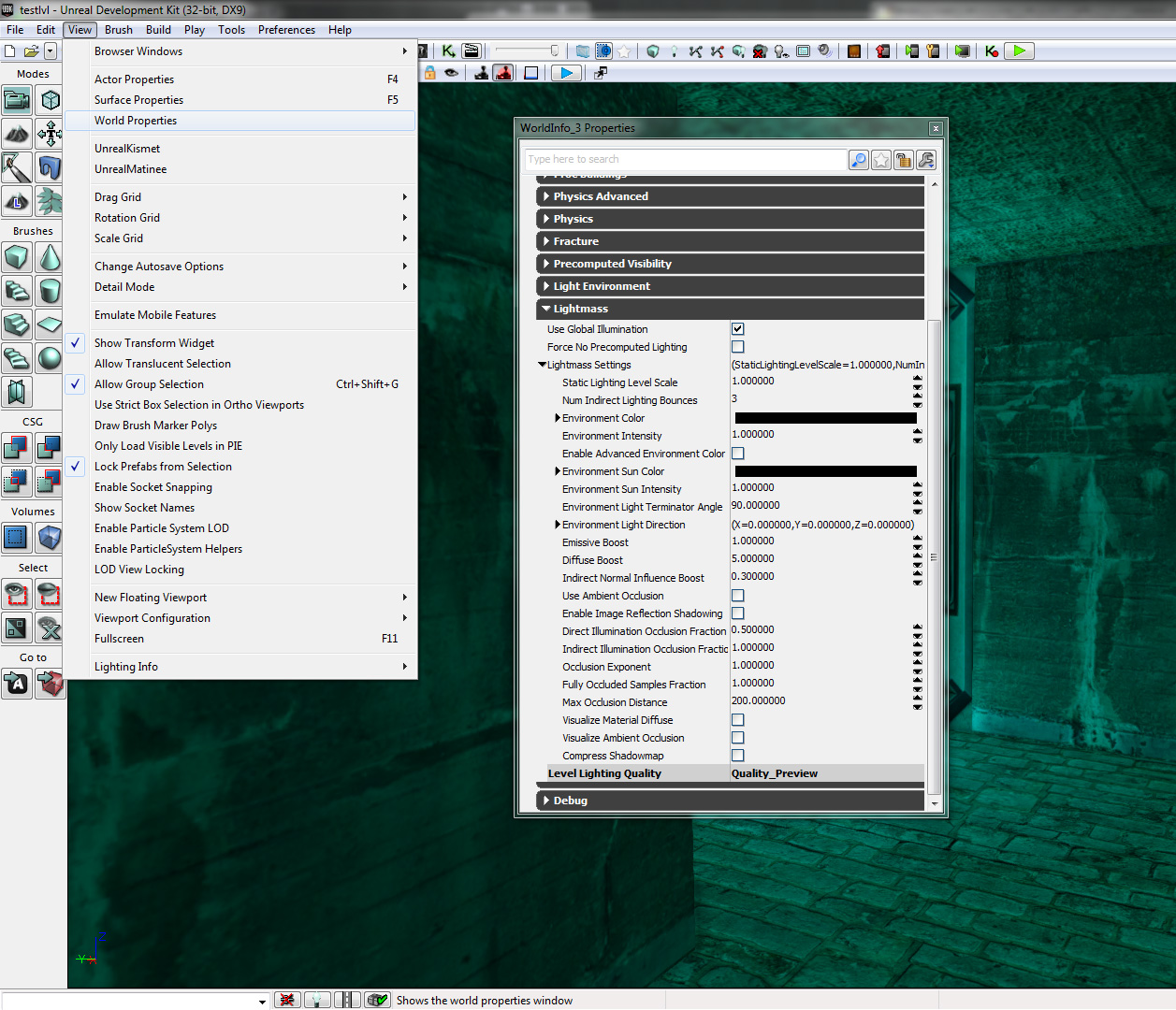Expand Precomputed Visibility category
Viewport: 1176px width, 1010px height.
[x=730, y=264]
